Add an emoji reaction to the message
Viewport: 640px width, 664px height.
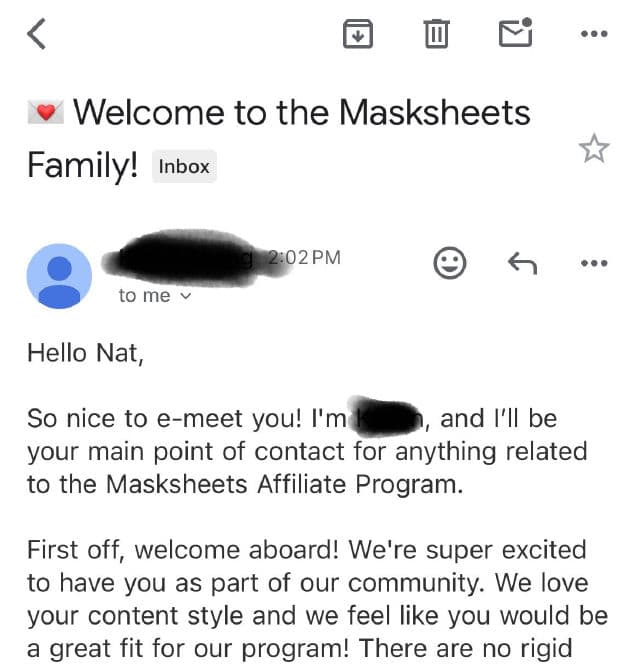(x=450, y=263)
